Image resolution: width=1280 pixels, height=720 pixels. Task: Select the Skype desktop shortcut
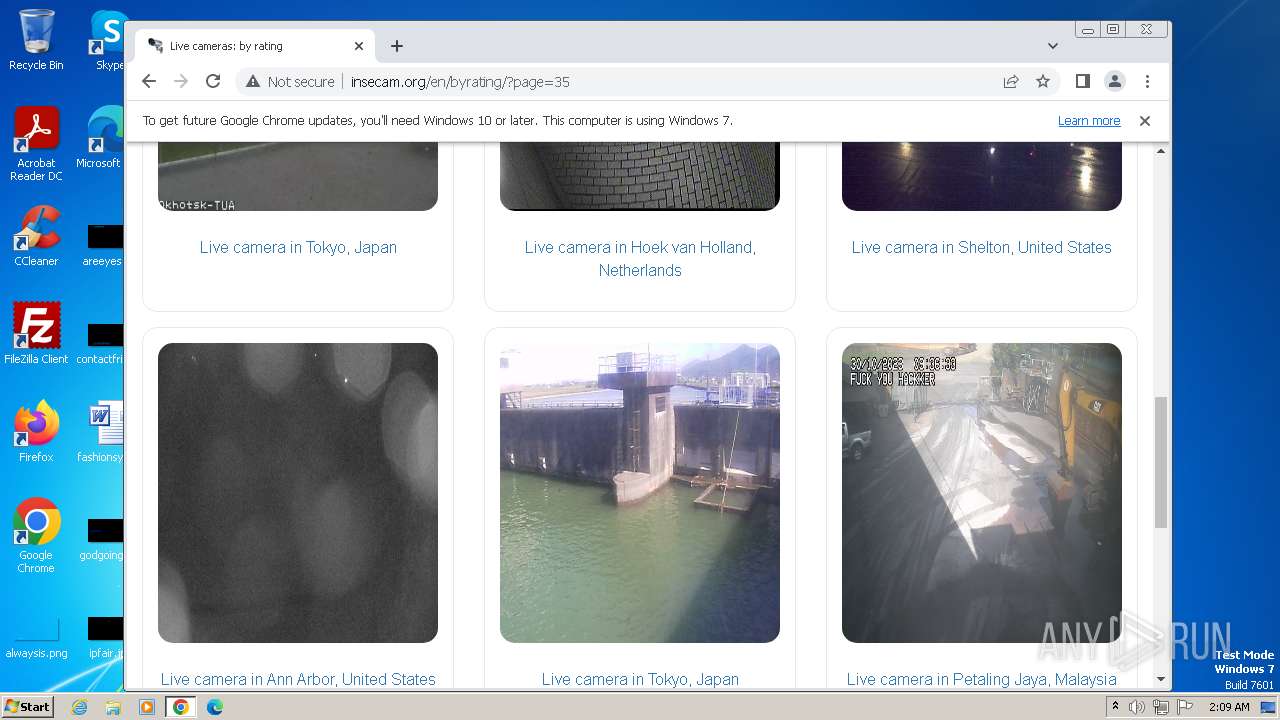[108, 40]
